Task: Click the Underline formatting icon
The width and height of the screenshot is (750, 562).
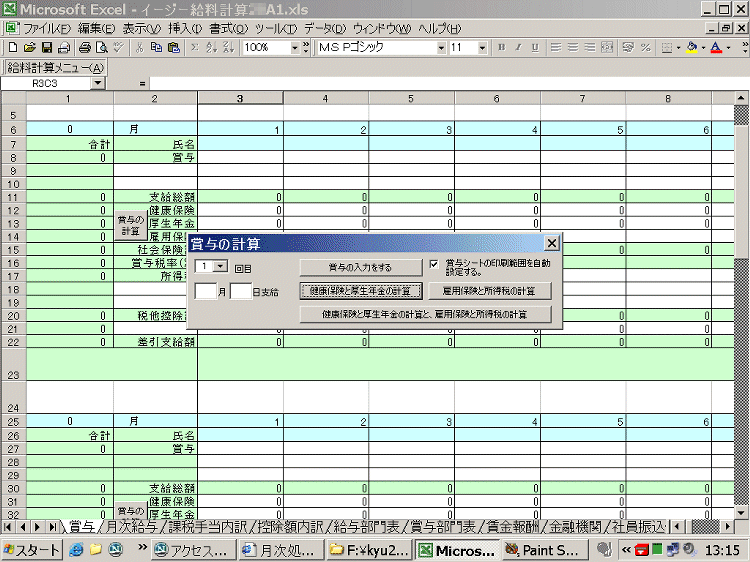Action: coord(535,47)
